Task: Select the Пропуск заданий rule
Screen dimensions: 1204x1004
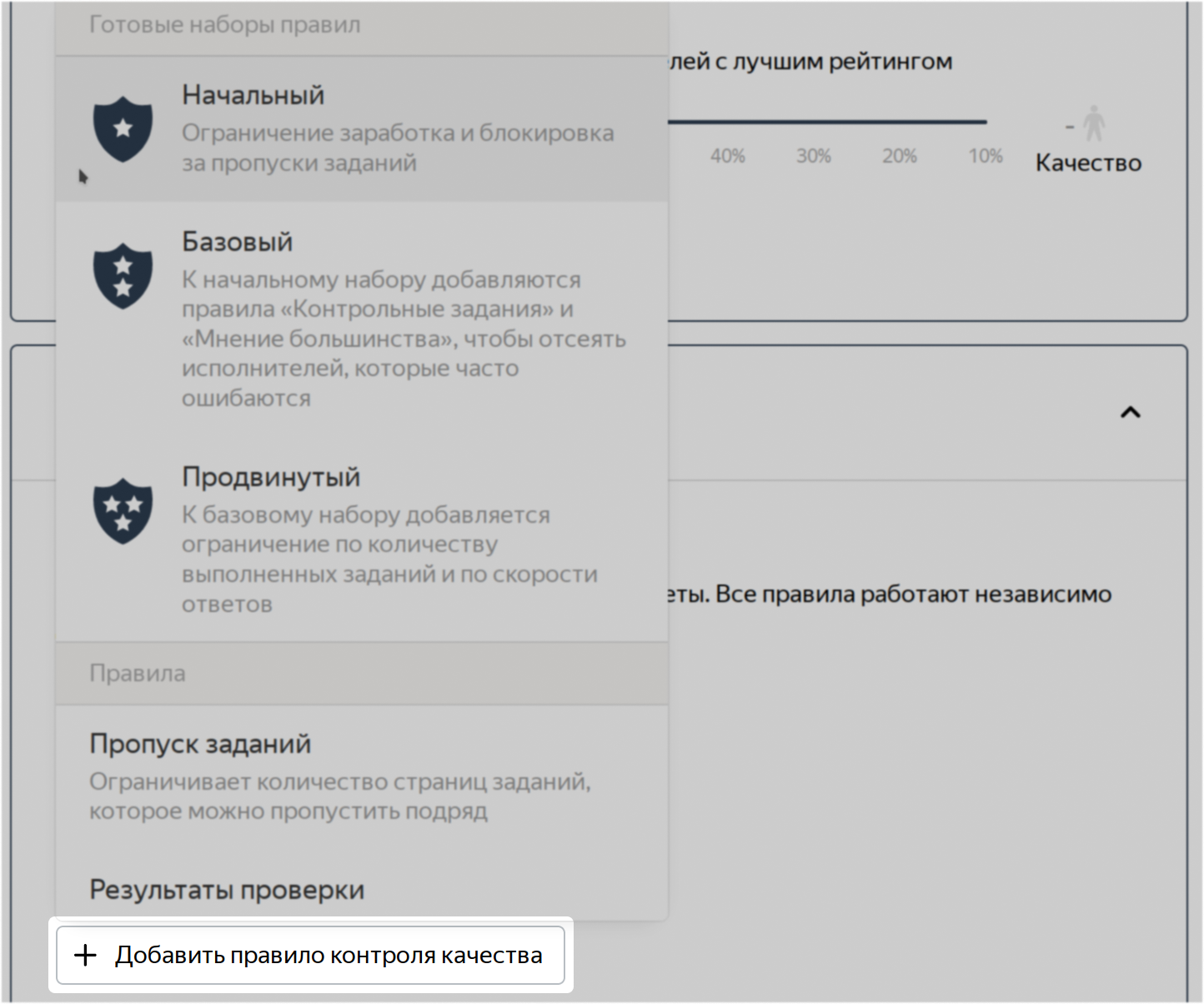Action: click(x=200, y=744)
